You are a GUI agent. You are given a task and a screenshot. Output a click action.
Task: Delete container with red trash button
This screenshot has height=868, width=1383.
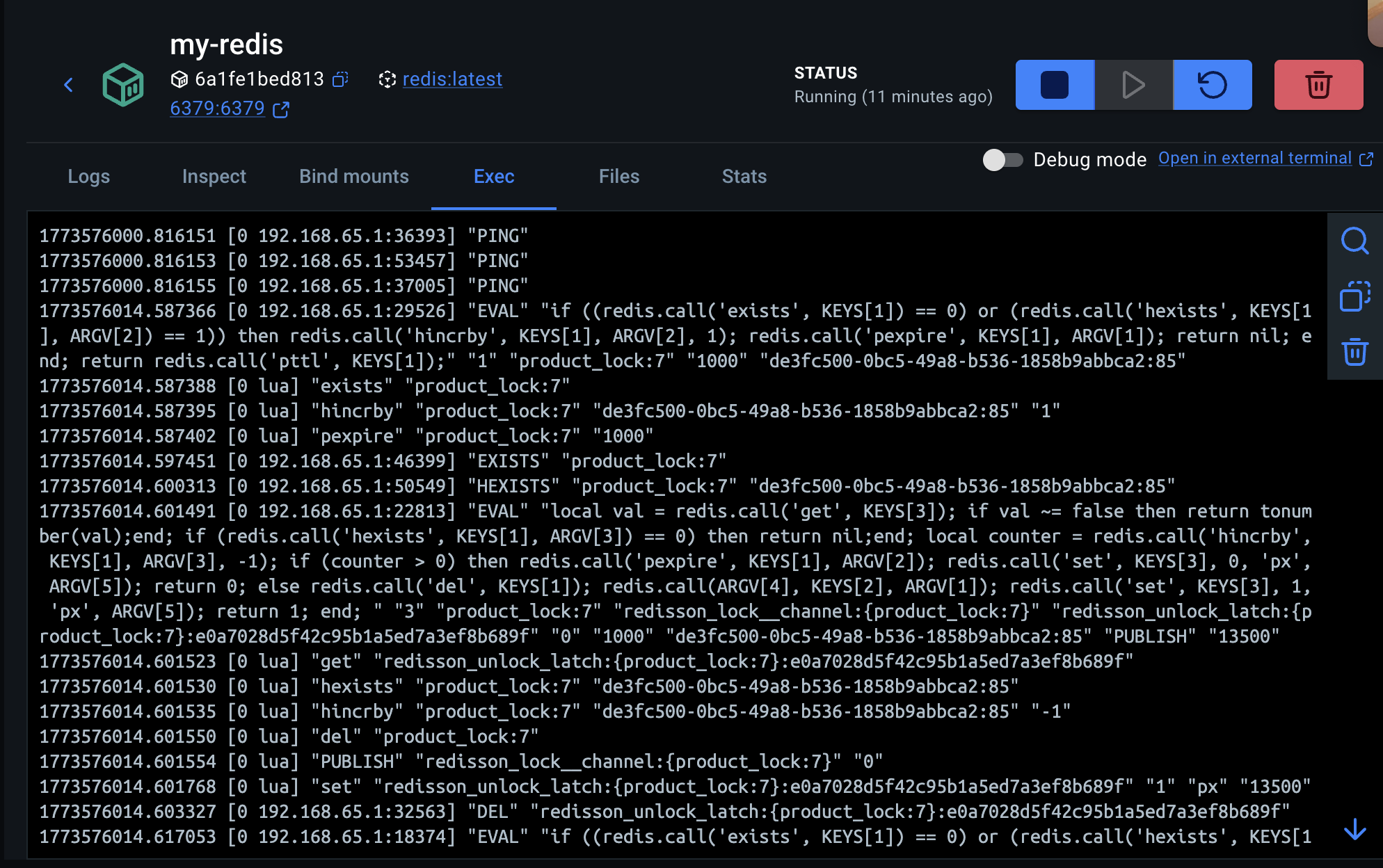coord(1318,85)
